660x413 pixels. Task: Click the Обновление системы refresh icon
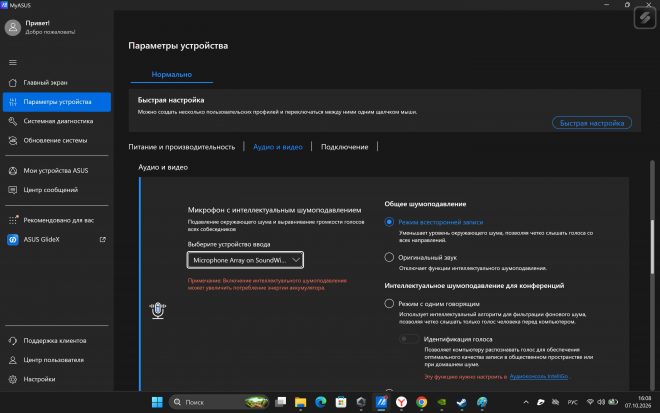coord(13,140)
